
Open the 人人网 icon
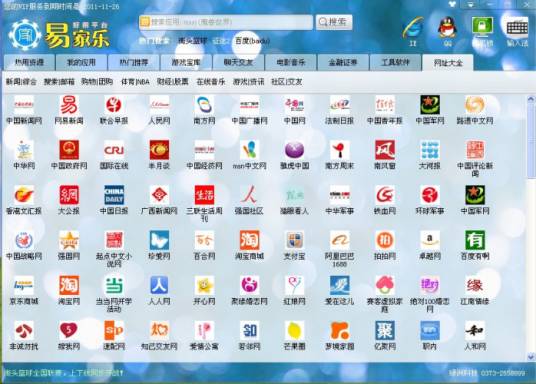pos(159,286)
